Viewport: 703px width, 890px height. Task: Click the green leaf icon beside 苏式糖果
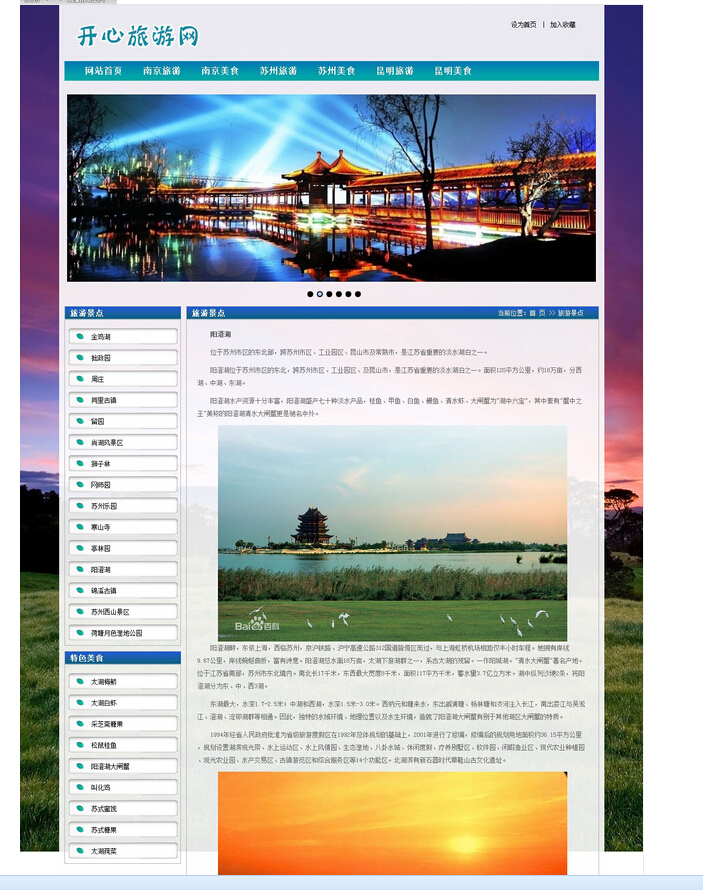(x=78, y=830)
